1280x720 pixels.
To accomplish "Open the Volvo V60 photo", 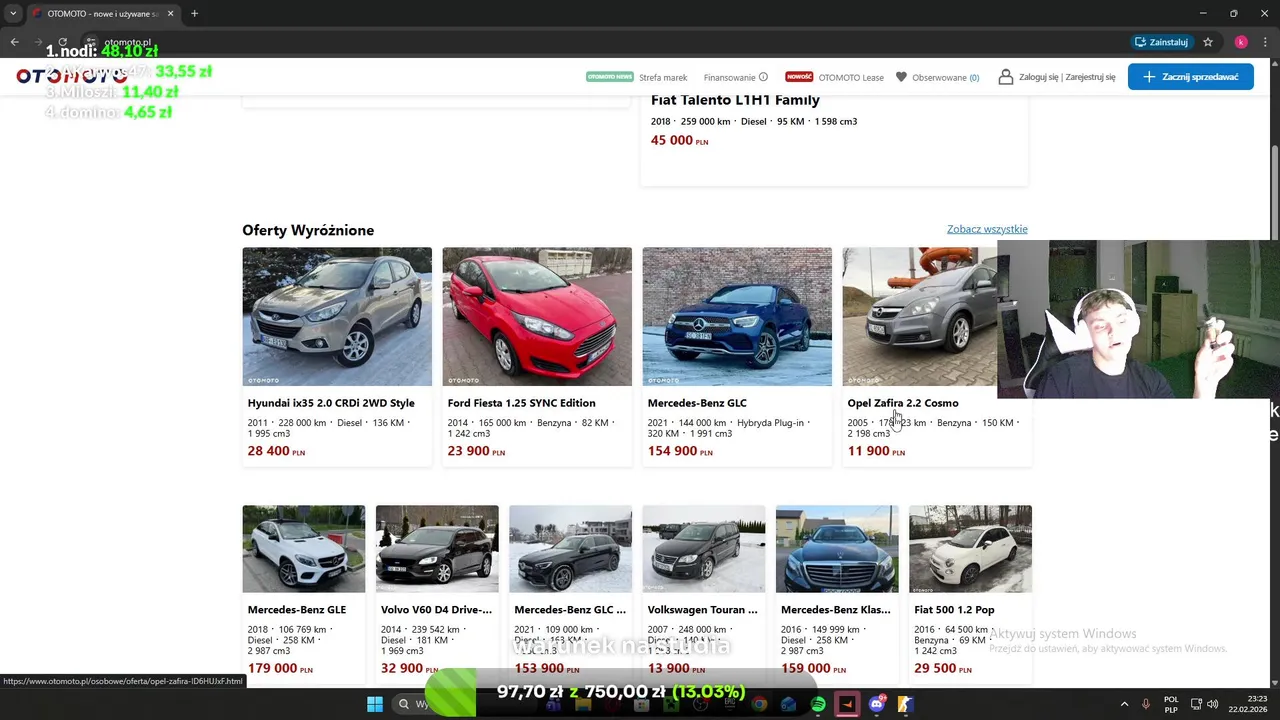I will 437,549.
